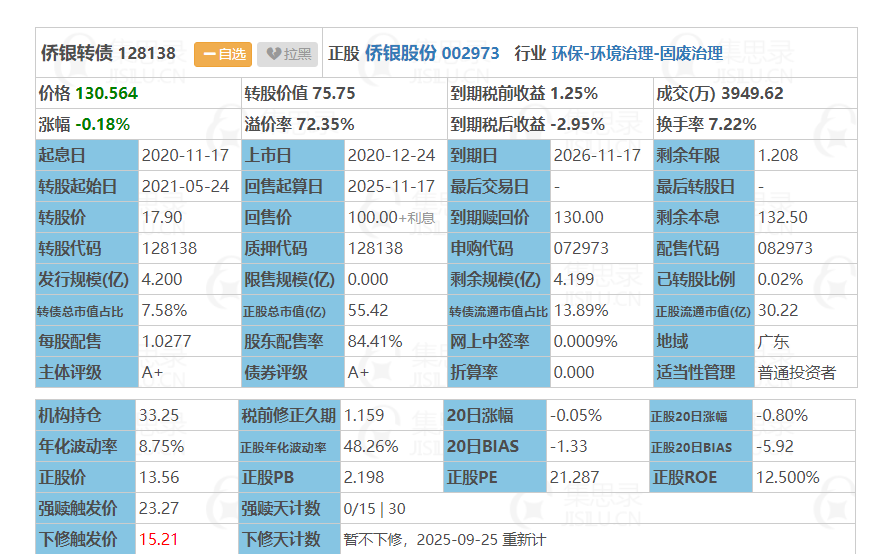Click the 涨幅 value -0.18%
The height and width of the screenshot is (554, 892).
coord(102,124)
